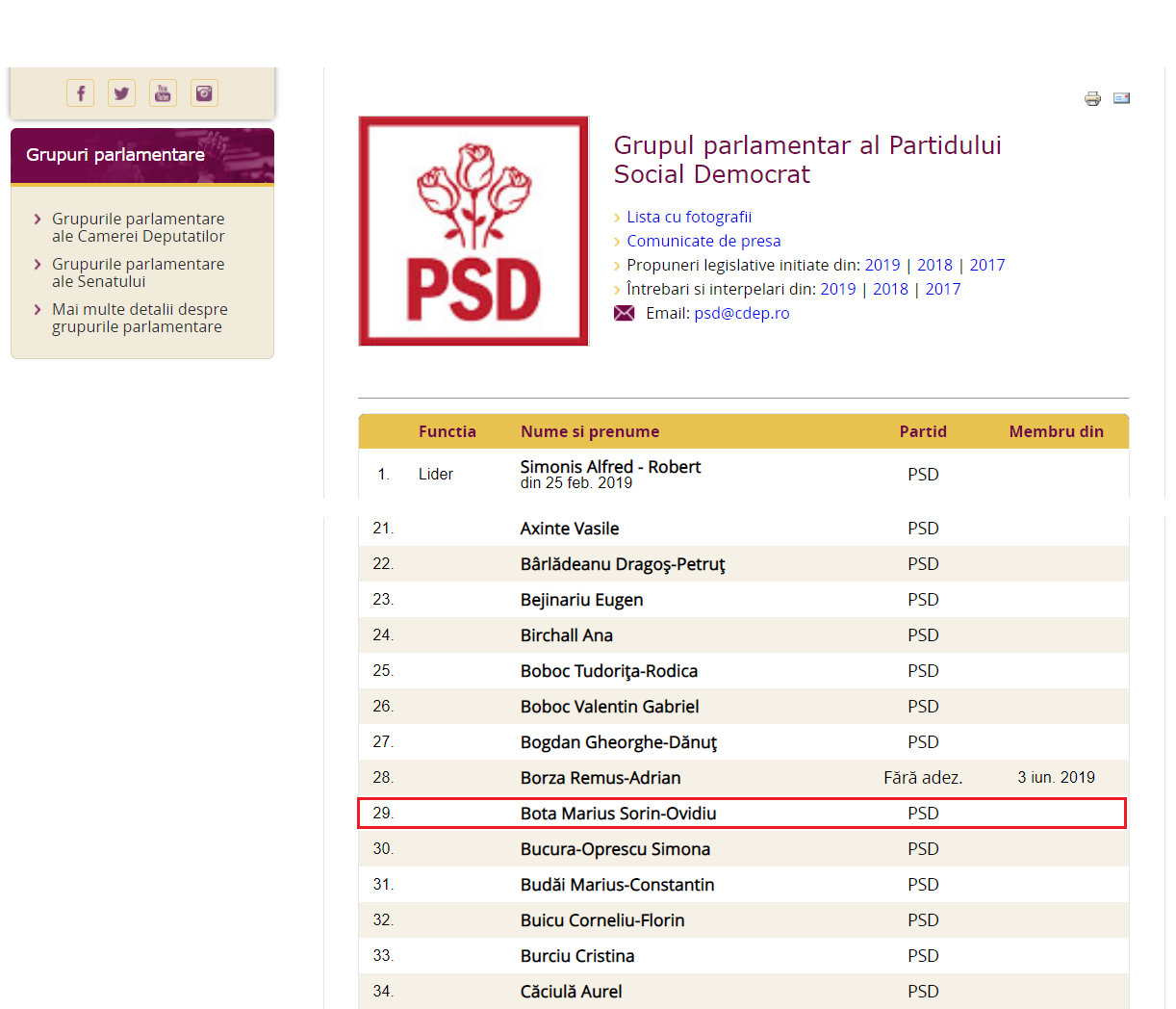Open Comunicate de presa link

[703, 241]
